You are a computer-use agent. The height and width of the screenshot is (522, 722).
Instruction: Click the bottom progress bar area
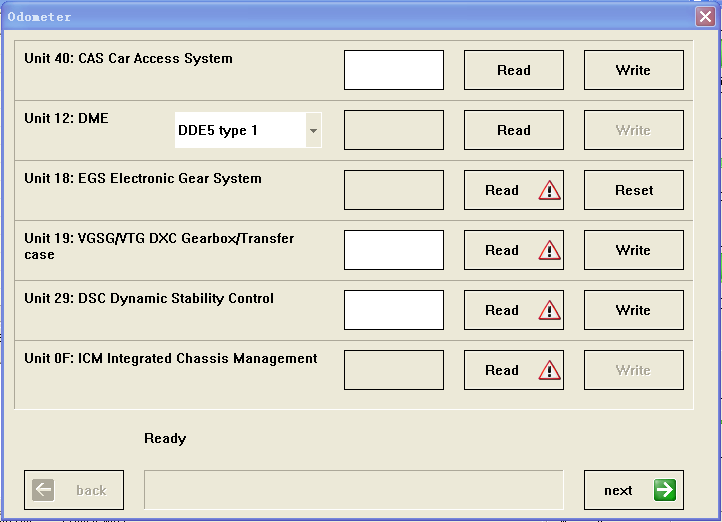coord(353,490)
